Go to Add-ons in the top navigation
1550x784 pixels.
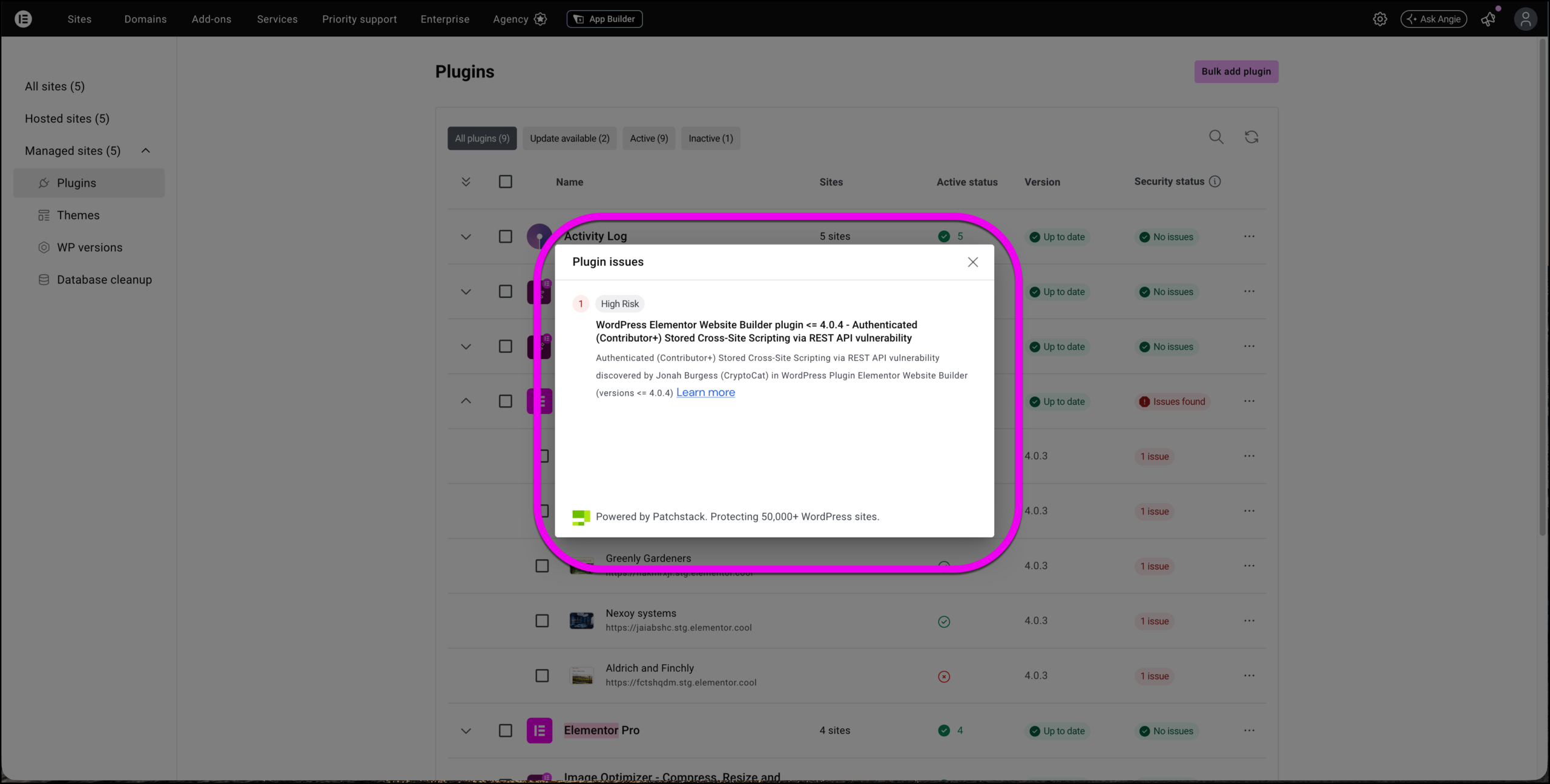211,19
